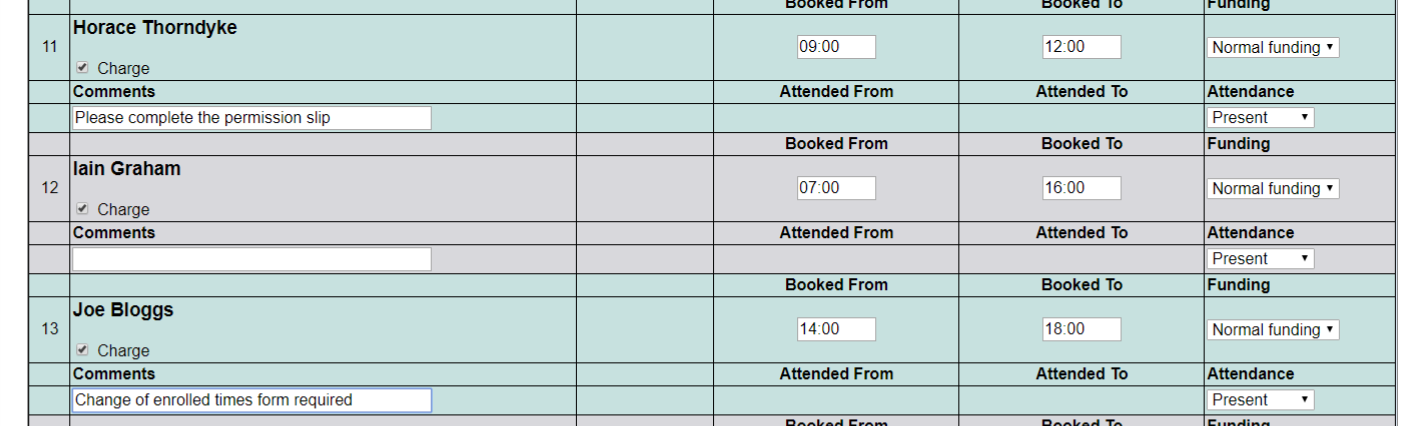Screen dimensions: 1418x426
Task: Select the Iain Graham name heading
Action: point(126,169)
